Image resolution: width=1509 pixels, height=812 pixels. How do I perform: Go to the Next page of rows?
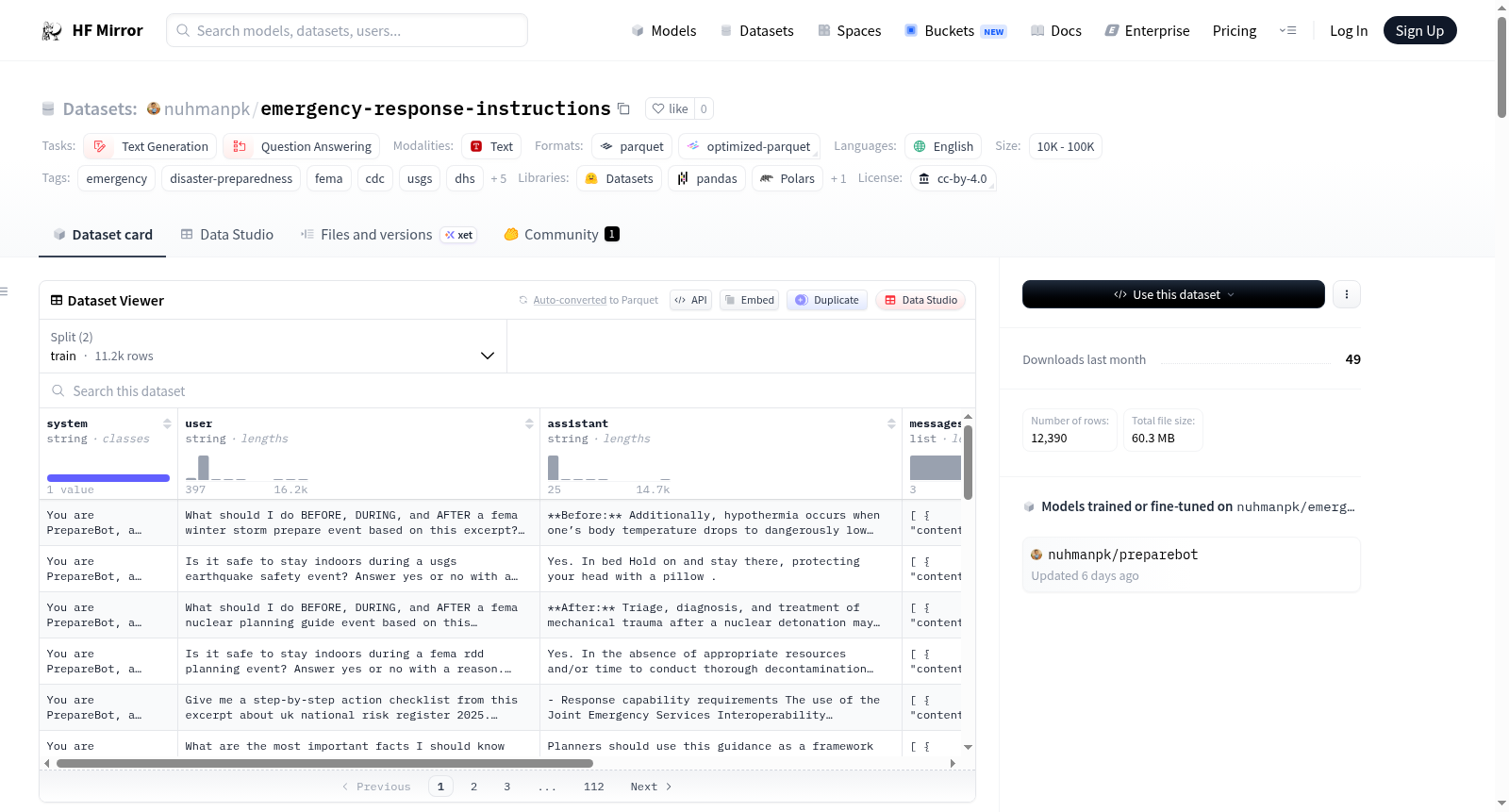coord(651,787)
